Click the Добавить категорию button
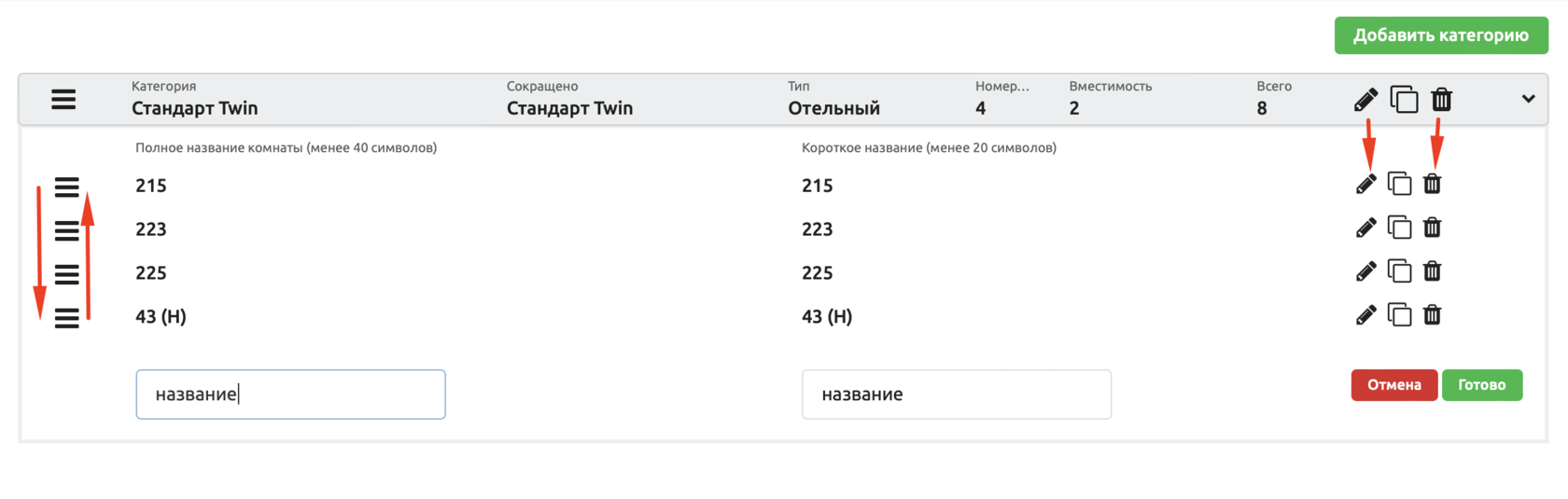This screenshot has height=499, width=1568. [x=1441, y=35]
